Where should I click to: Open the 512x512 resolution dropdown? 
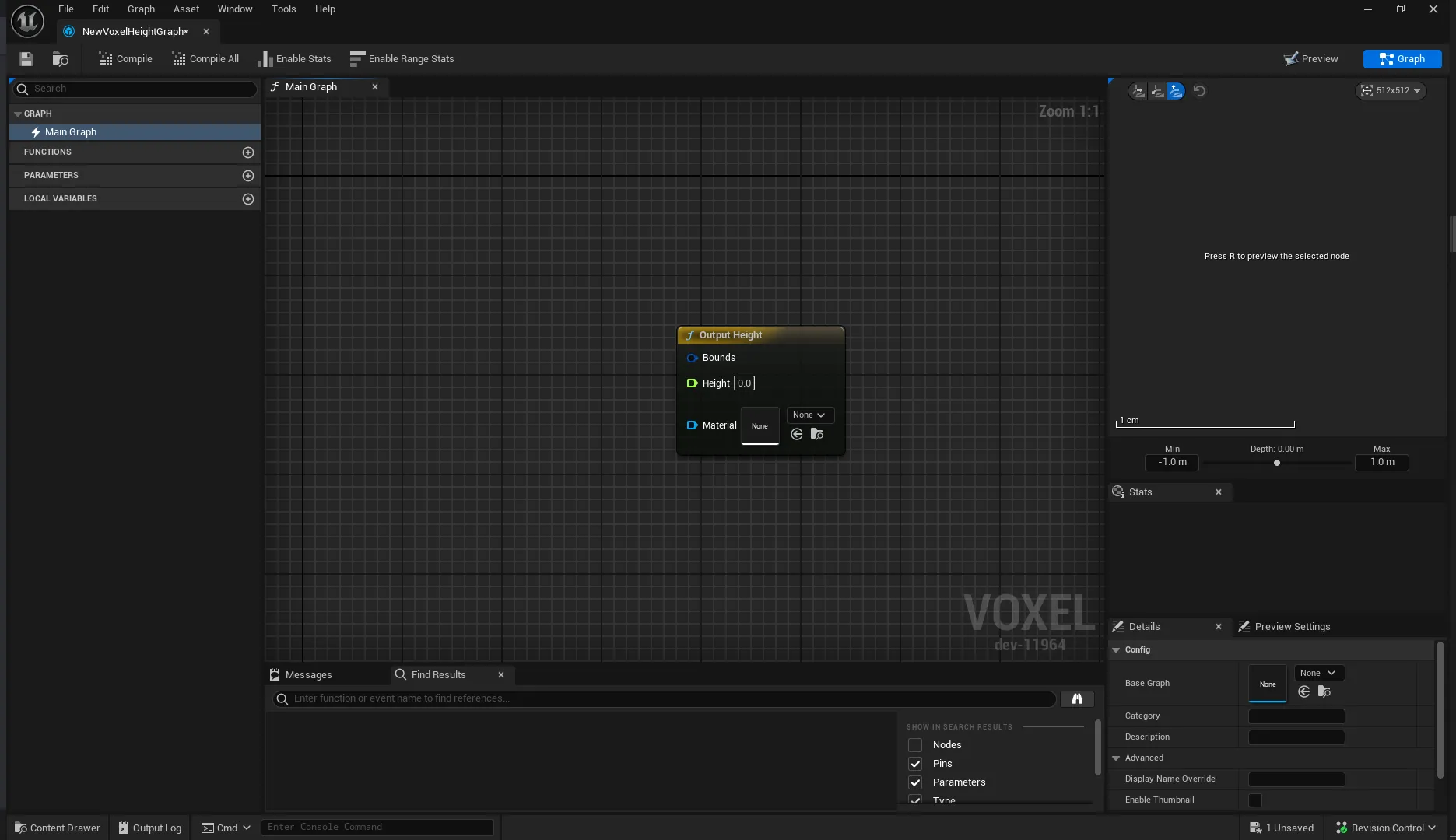click(x=1391, y=91)
